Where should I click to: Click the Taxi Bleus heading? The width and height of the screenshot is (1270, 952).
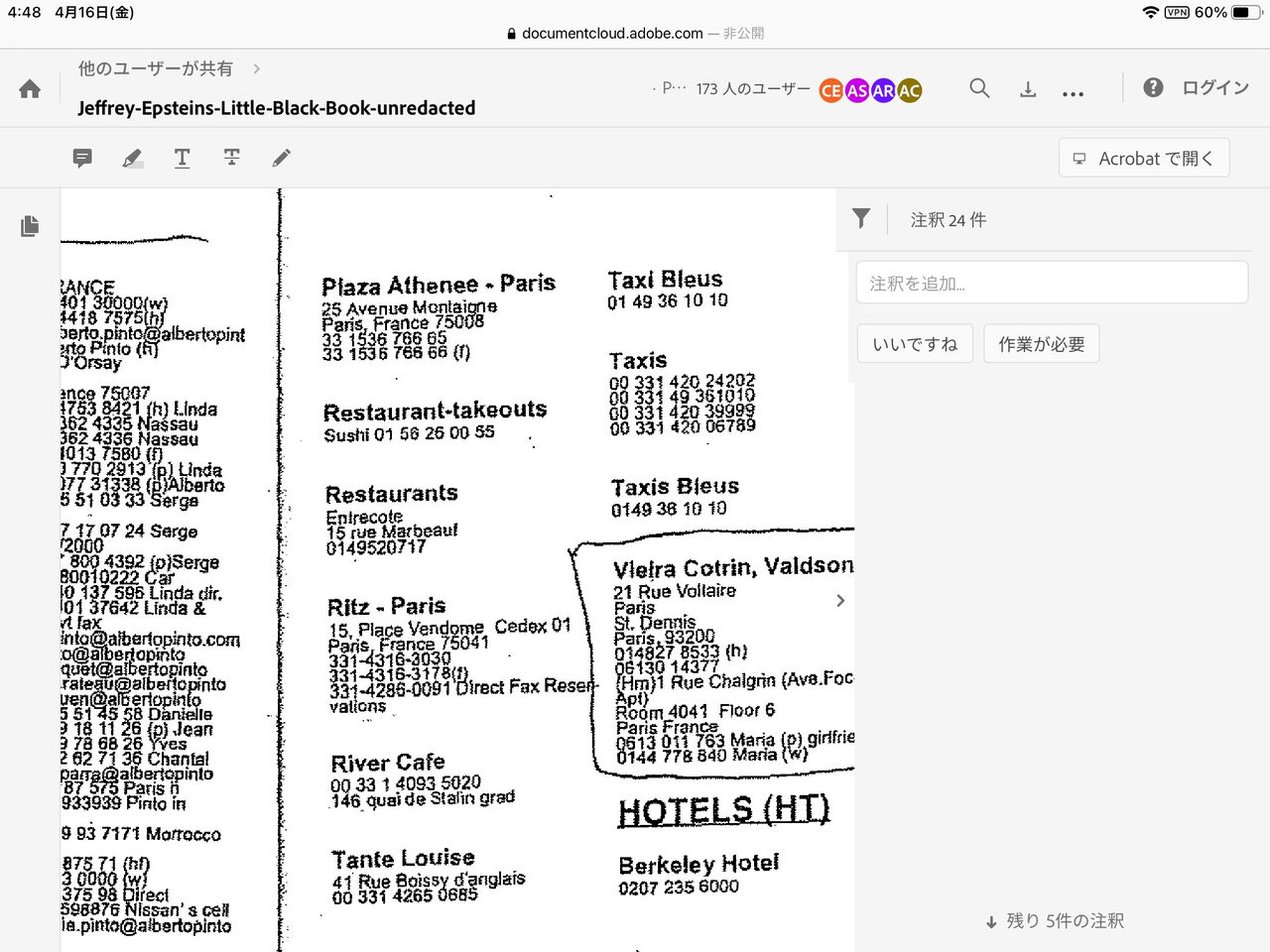tap(665, 281)
